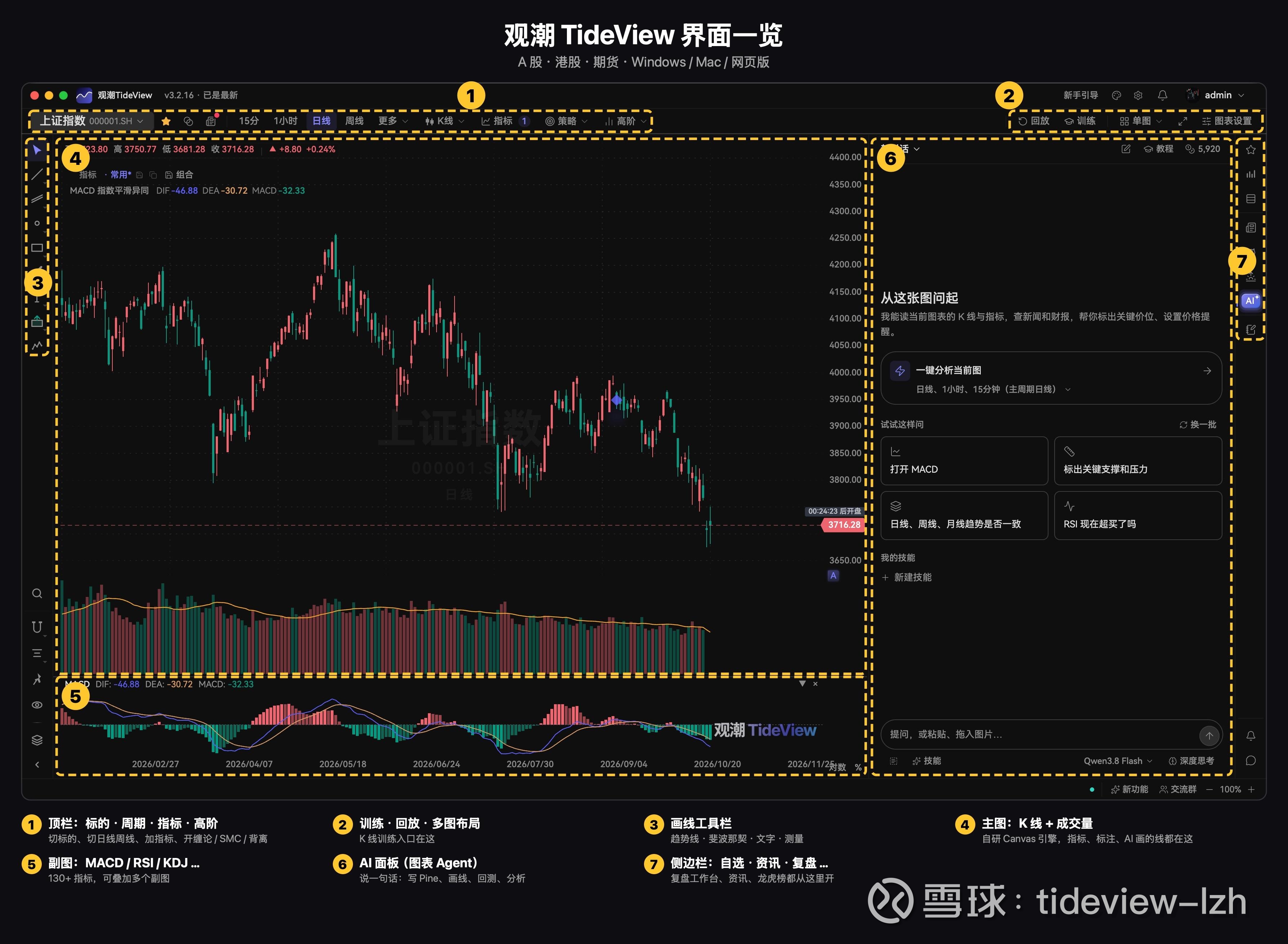Switch to the 15分 timeframe
The height and width of the screenshot is (944, 1288).
249,121
